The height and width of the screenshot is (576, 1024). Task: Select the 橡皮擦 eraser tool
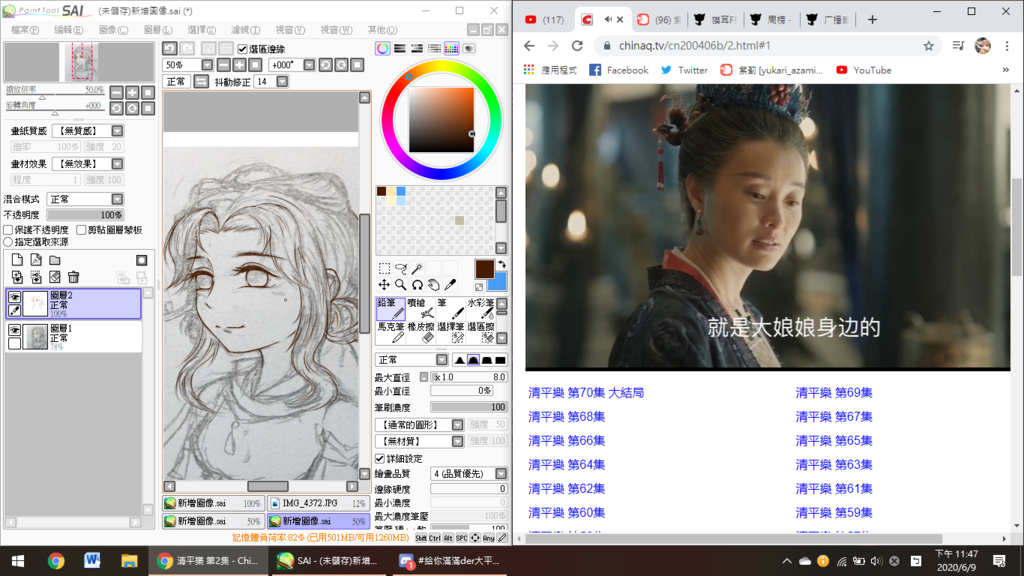click(x=420, y=332)
